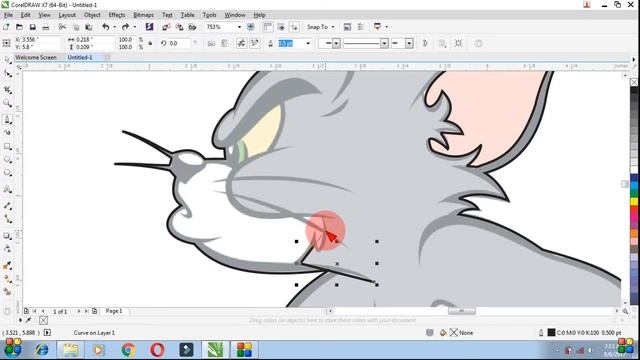Undo the last action
This screenshot has width=640, height=360.
[106, 27]
